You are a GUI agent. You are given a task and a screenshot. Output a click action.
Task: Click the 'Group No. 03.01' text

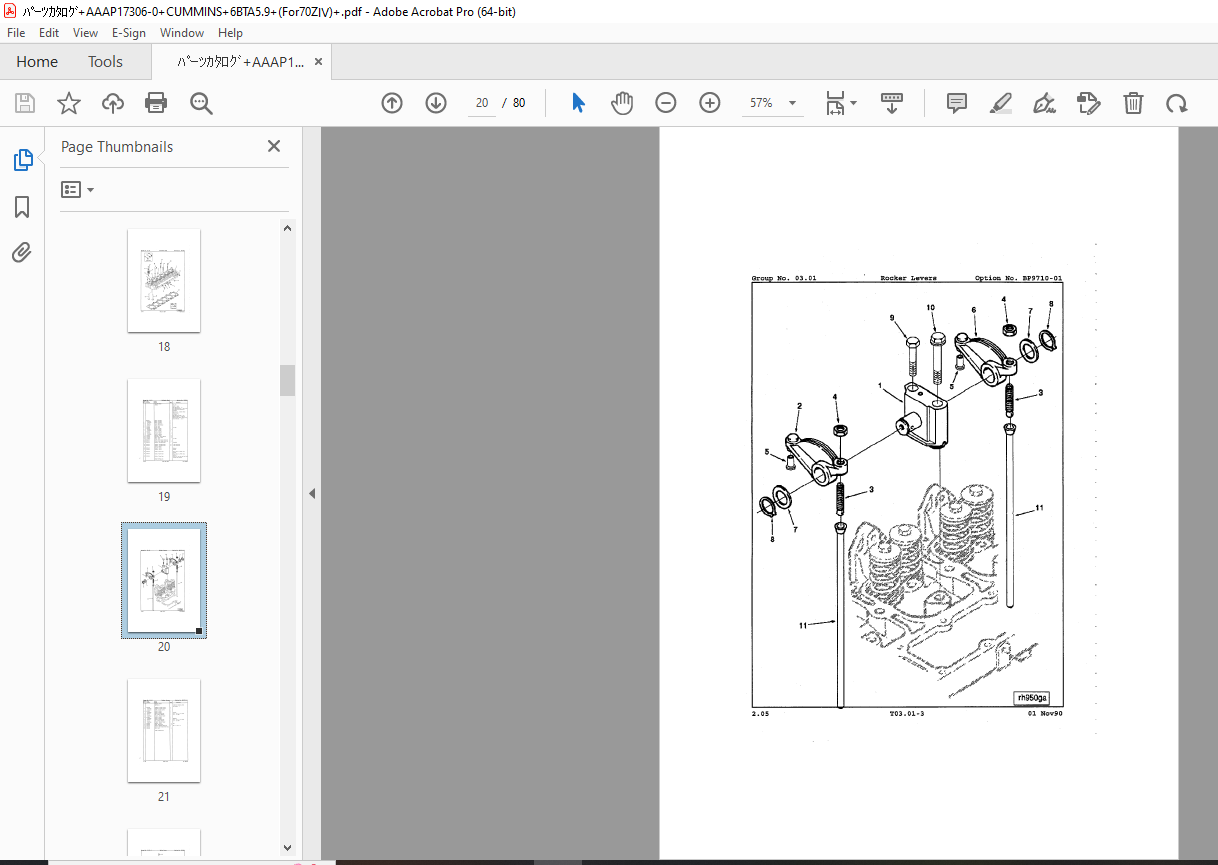784,278
